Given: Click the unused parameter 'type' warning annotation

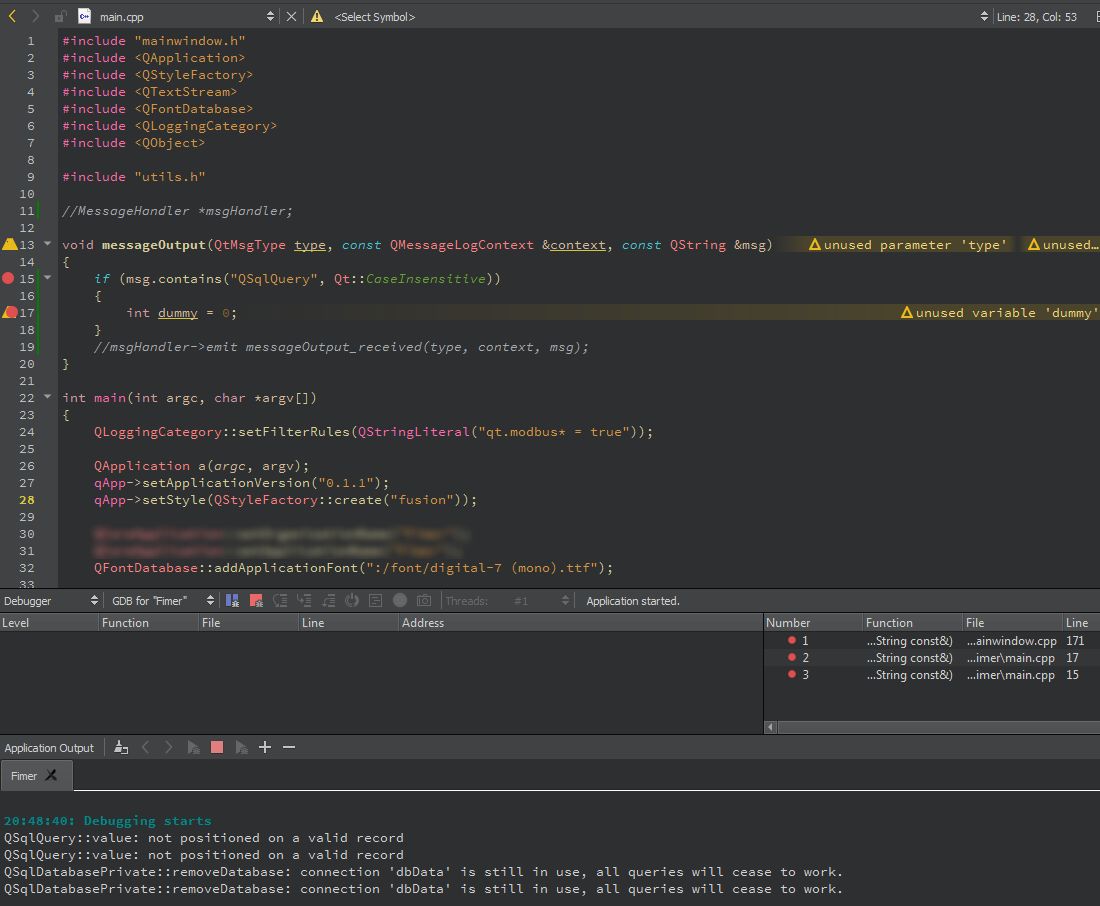Looking at the screenshot, I should pos(908,244).
